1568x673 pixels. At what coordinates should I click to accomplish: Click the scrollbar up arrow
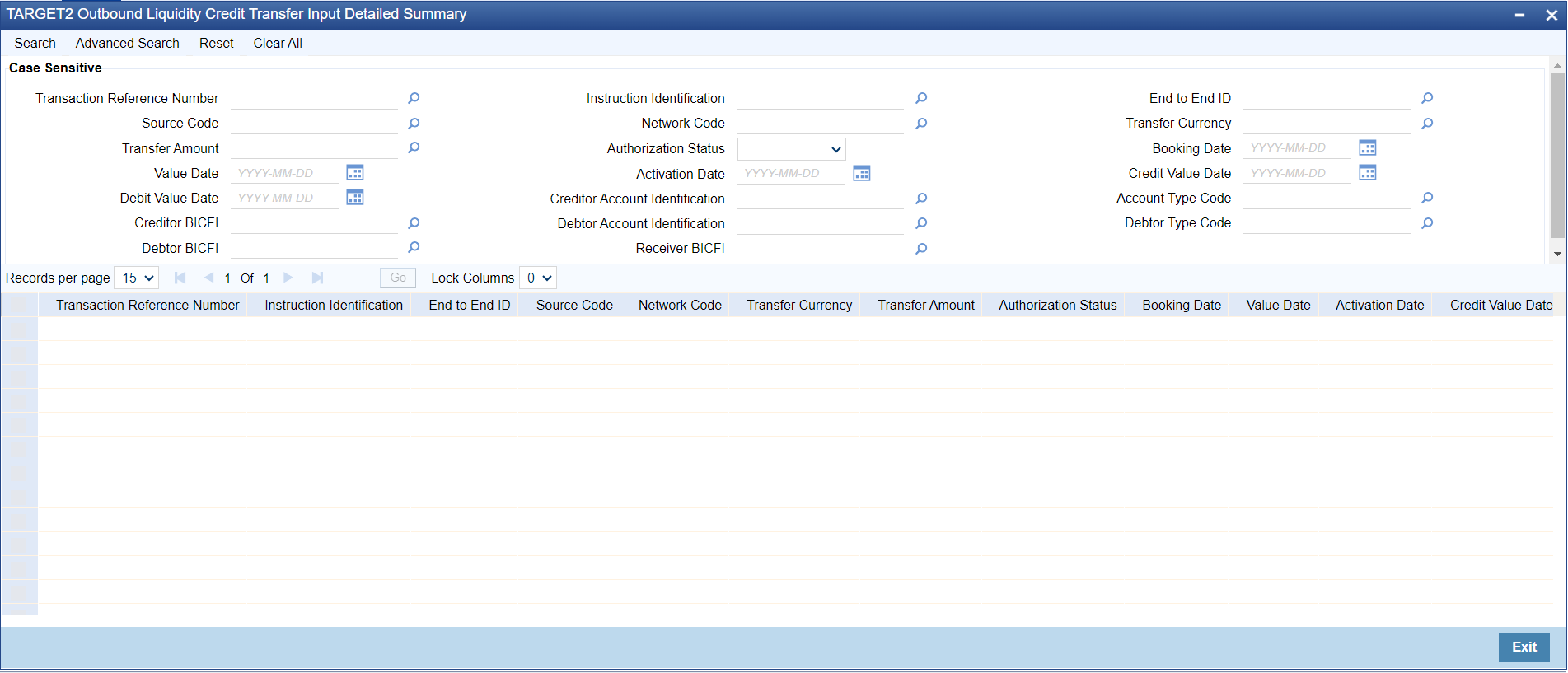click(1557, 64)
